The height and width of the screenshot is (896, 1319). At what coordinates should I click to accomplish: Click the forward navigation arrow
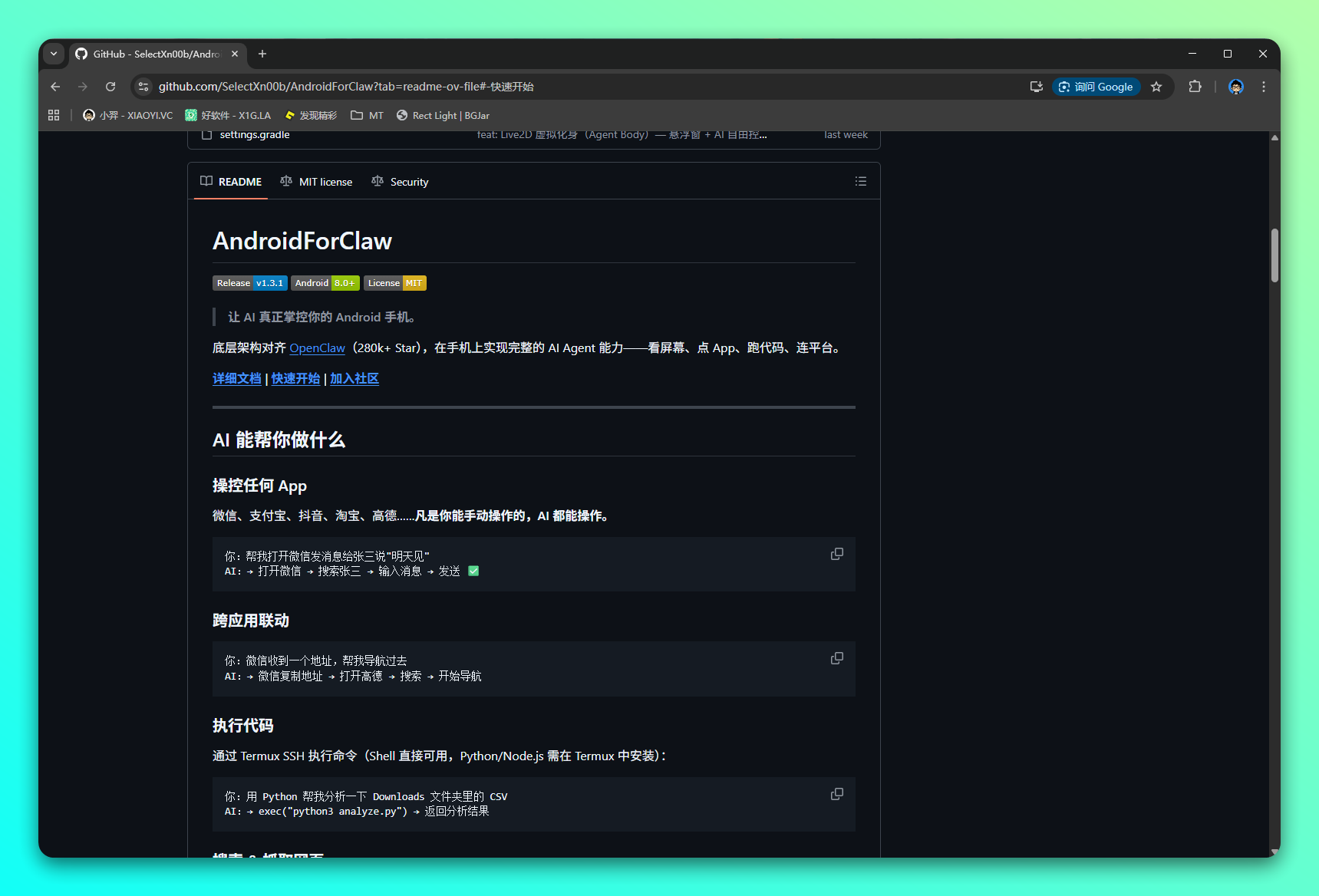82,87
